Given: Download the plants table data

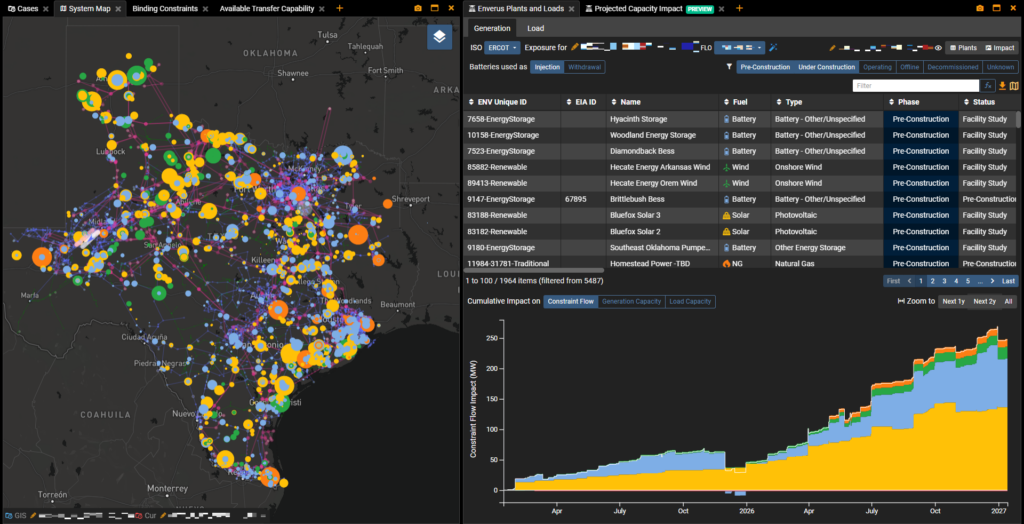Looking at the screenshot, I should pyautogui.click(x=1002, y=86).
